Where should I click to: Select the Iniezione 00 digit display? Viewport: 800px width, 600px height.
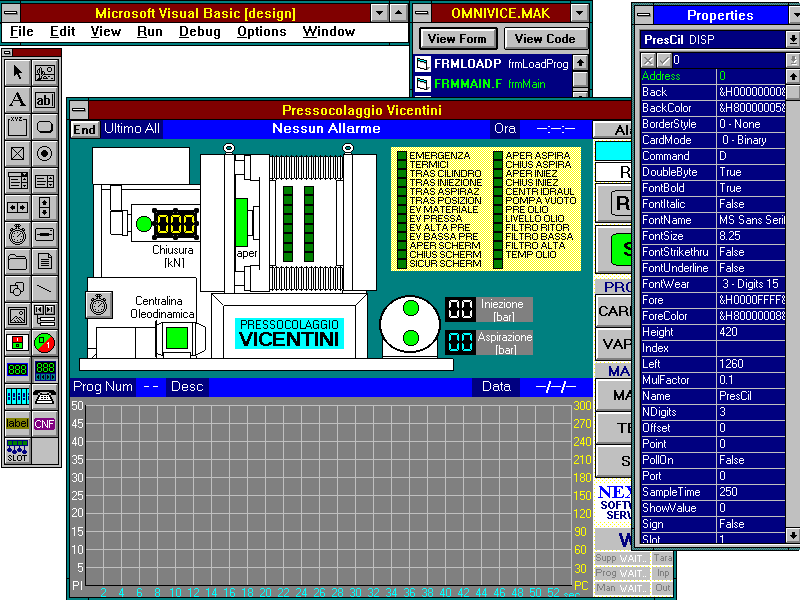(x=461, y=309)
